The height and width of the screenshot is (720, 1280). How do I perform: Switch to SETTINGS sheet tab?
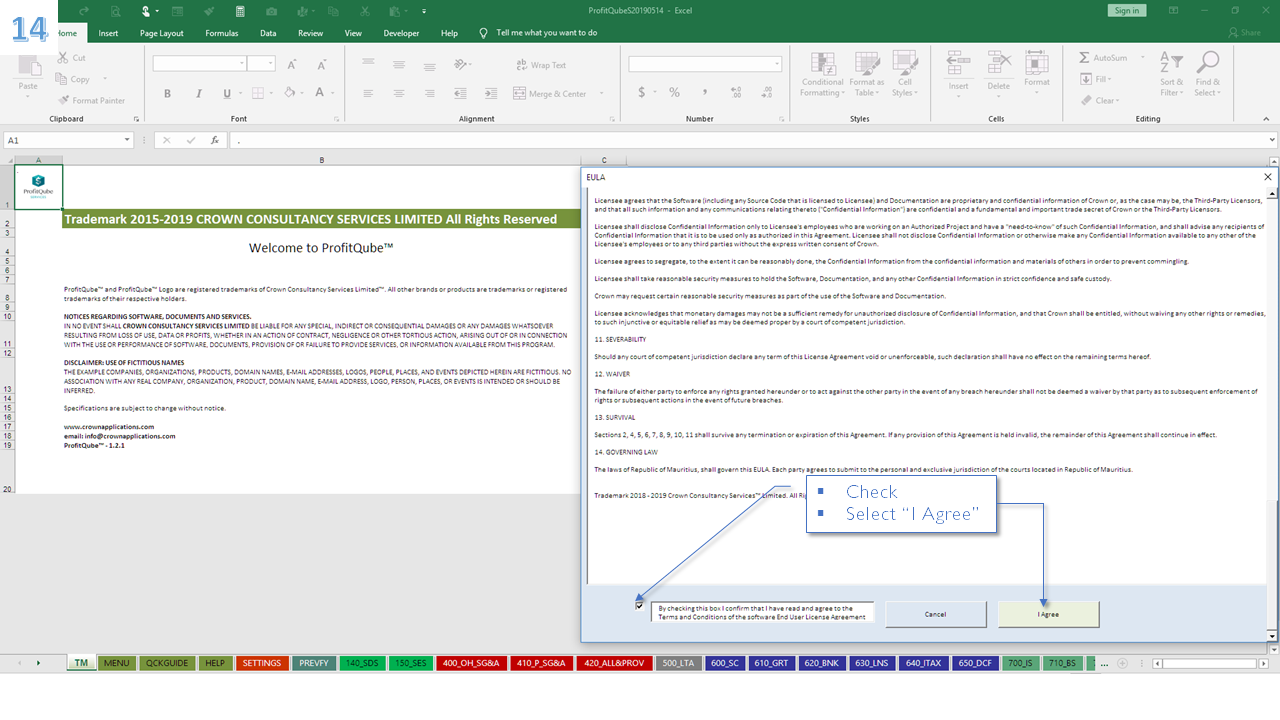pos(262,663)
